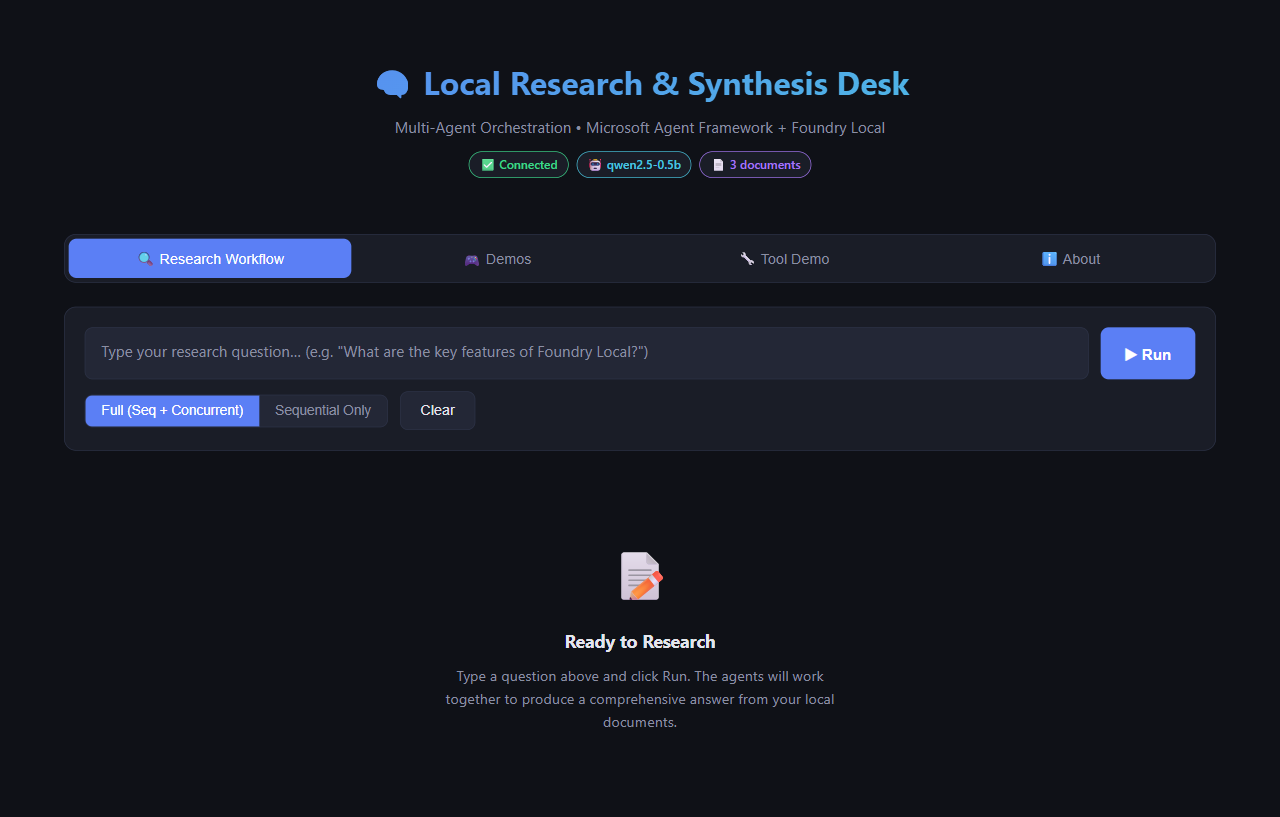This screenshot has height=817, width=1280.
Task: Click the game controller icon on Demos tab
Action: pos(472,259)
